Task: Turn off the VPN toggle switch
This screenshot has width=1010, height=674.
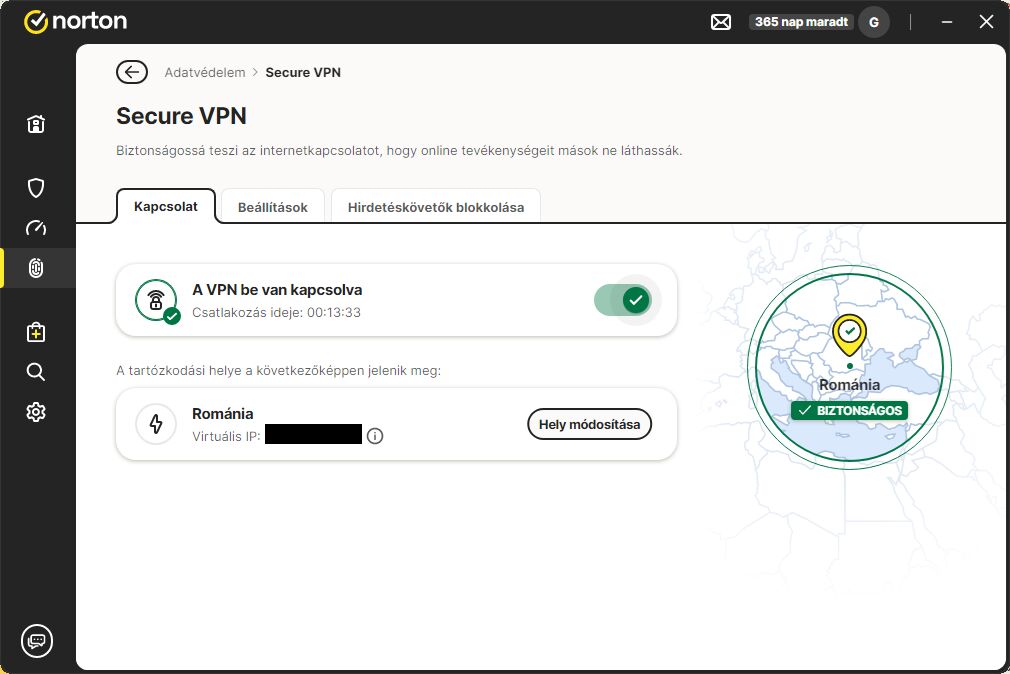Action: tap(624, 300)
